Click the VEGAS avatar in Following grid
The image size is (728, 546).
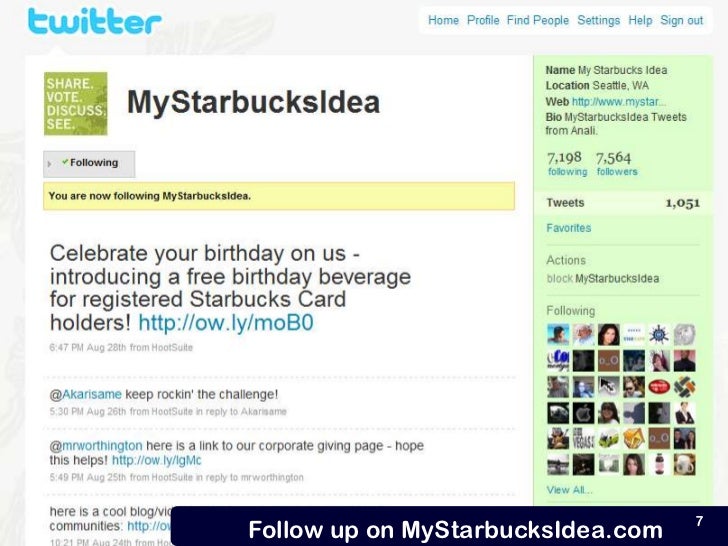pyautogui.click(x=583, y=438)
